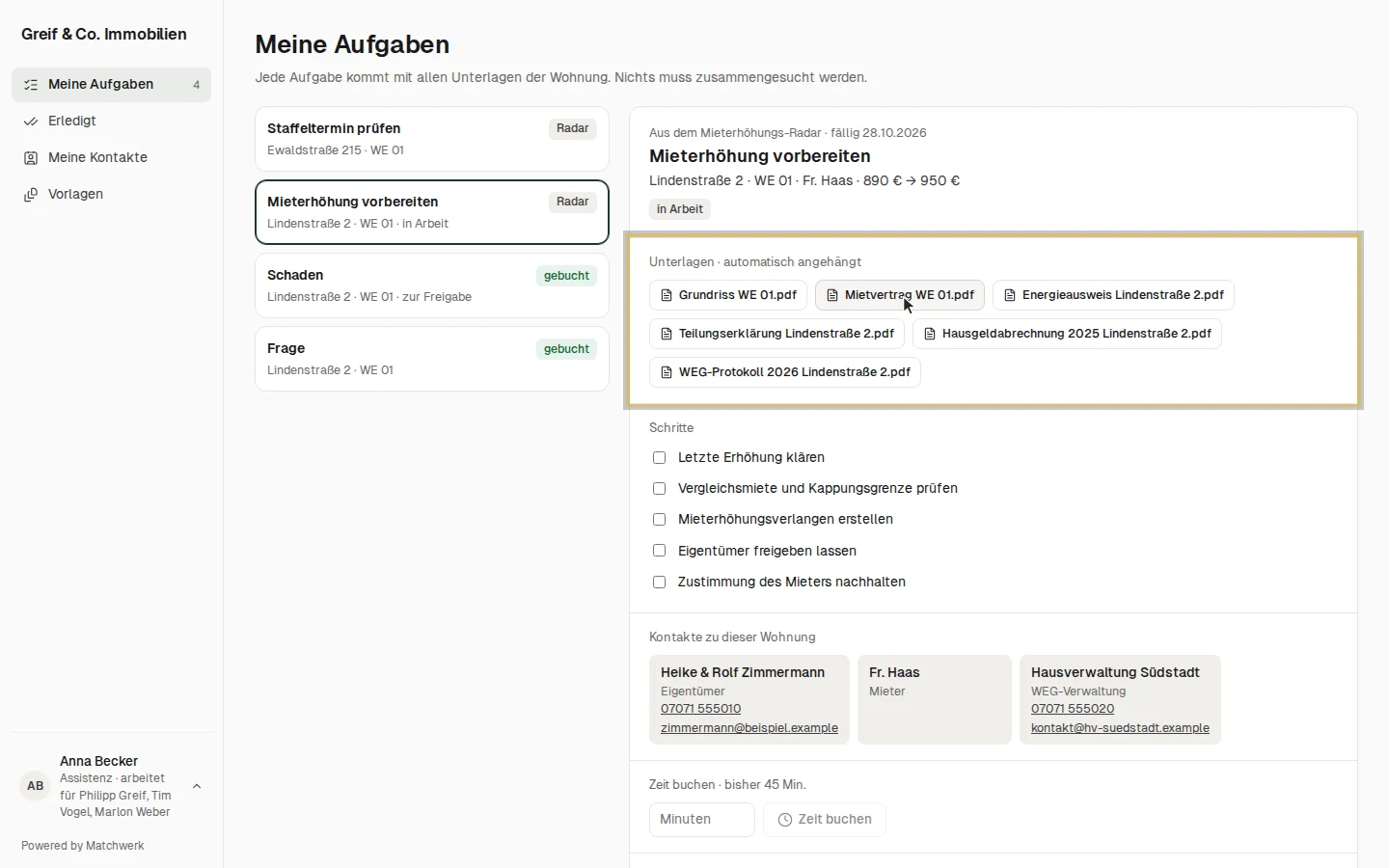Select the Schaden task card
This screenshot has width=1389, height=868.
(x=432, y=285)
